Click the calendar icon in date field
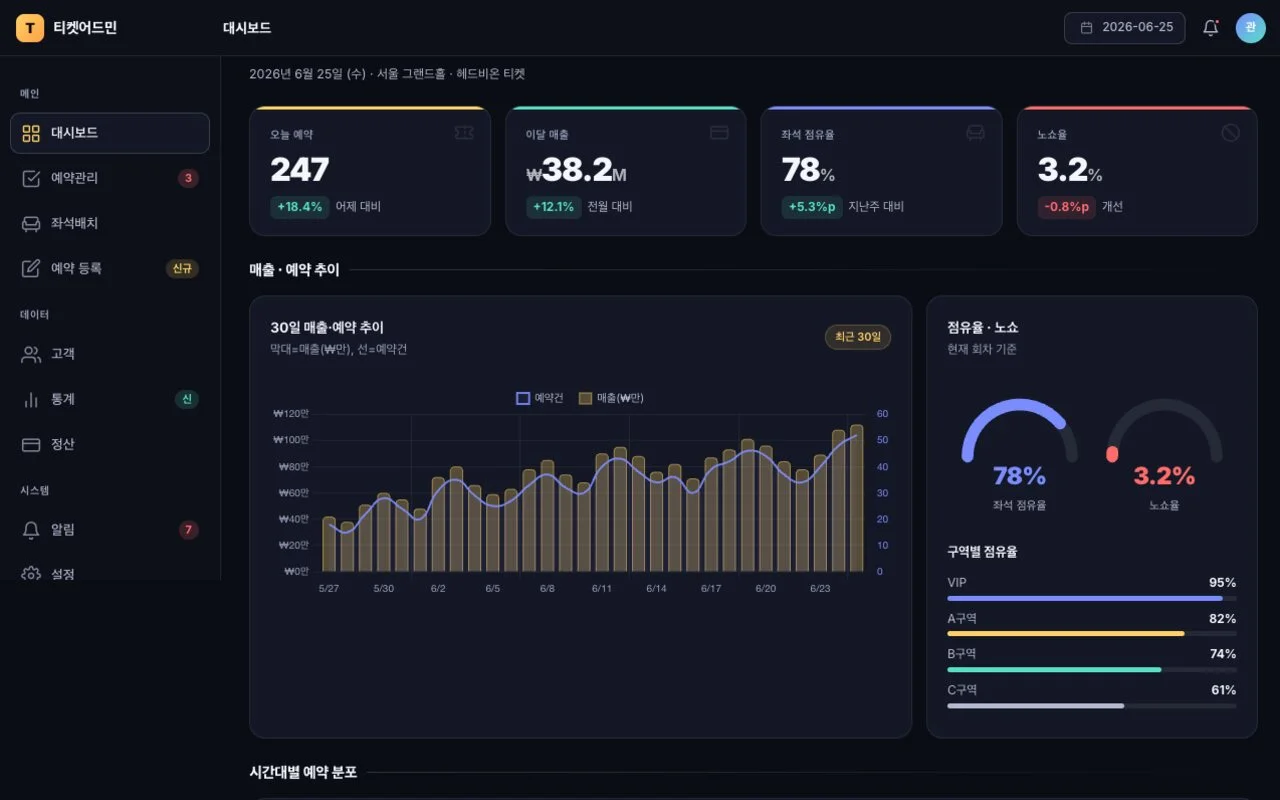Image resolution: width=1280 pixels, height=800 pixels. pos(1086,28)
